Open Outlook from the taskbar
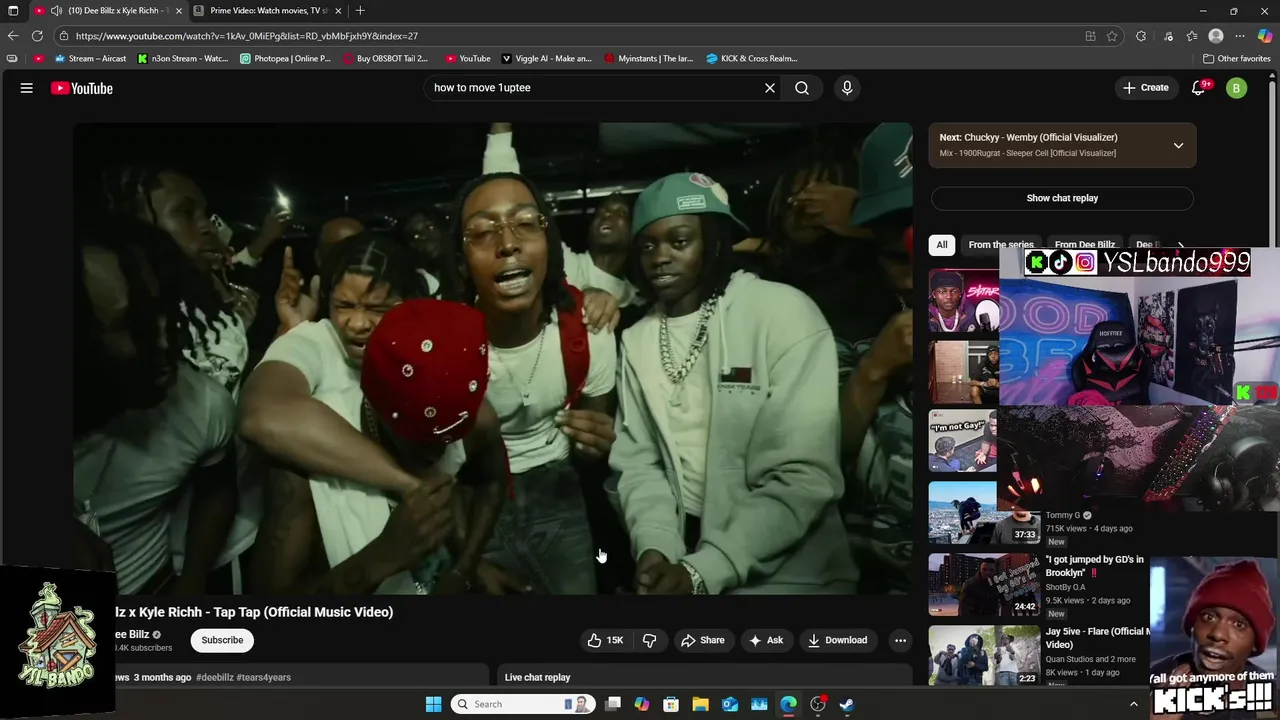 tap(730, 704)
